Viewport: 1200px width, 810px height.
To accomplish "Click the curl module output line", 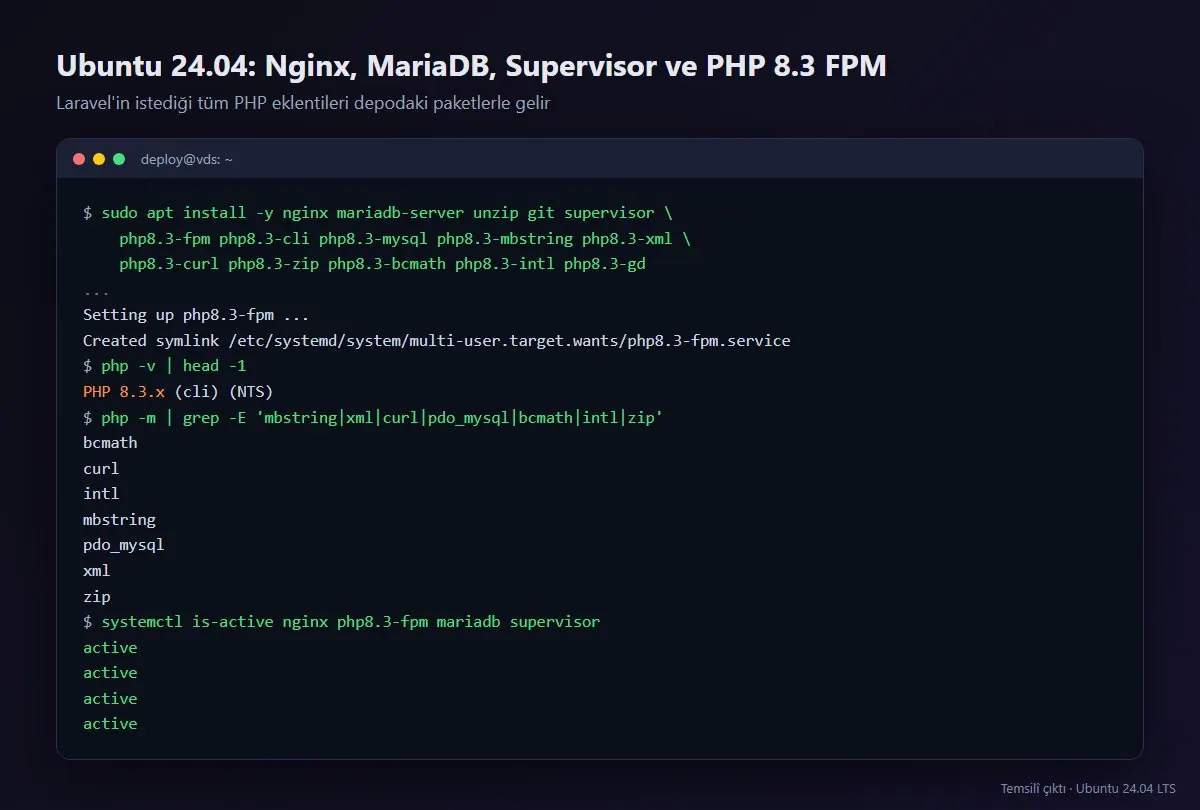I will click(x=101, y=468).
